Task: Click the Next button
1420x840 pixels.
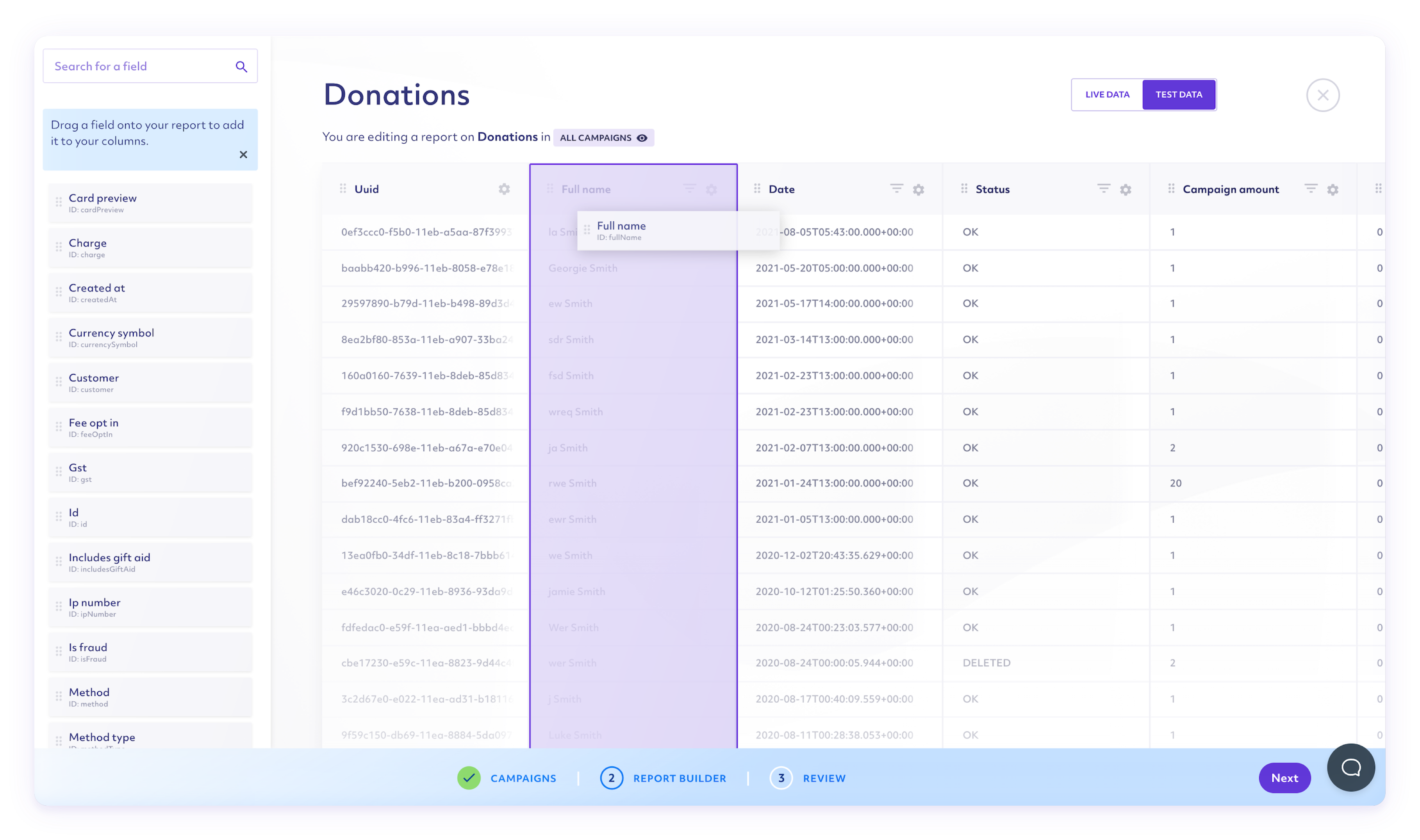Action: [1284, 778]
